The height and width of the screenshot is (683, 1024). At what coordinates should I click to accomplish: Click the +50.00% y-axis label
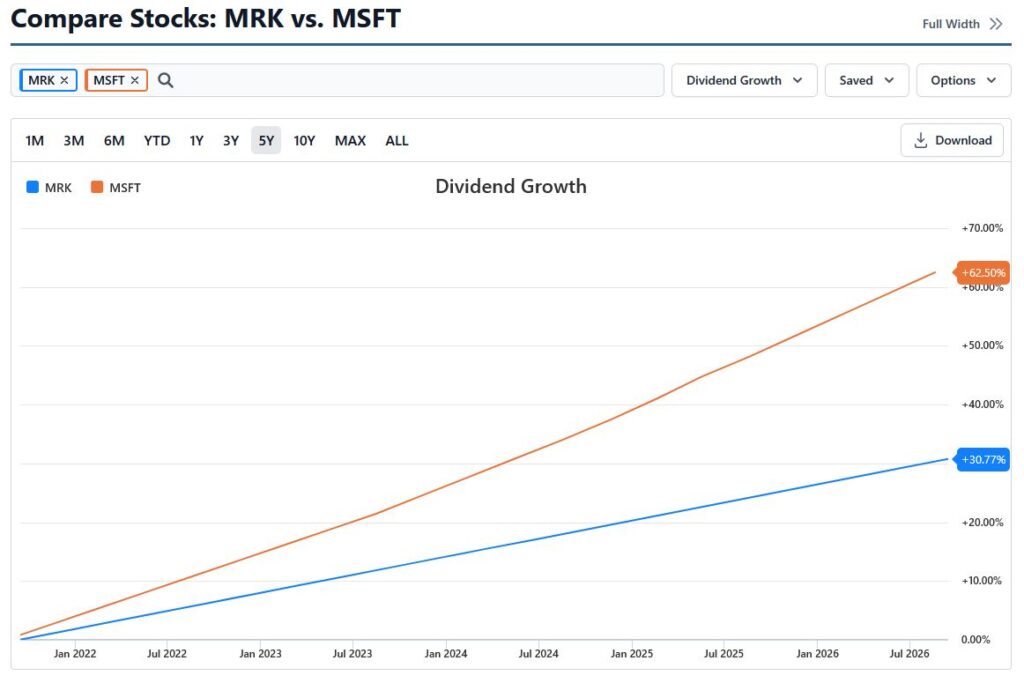pos(982,345)
